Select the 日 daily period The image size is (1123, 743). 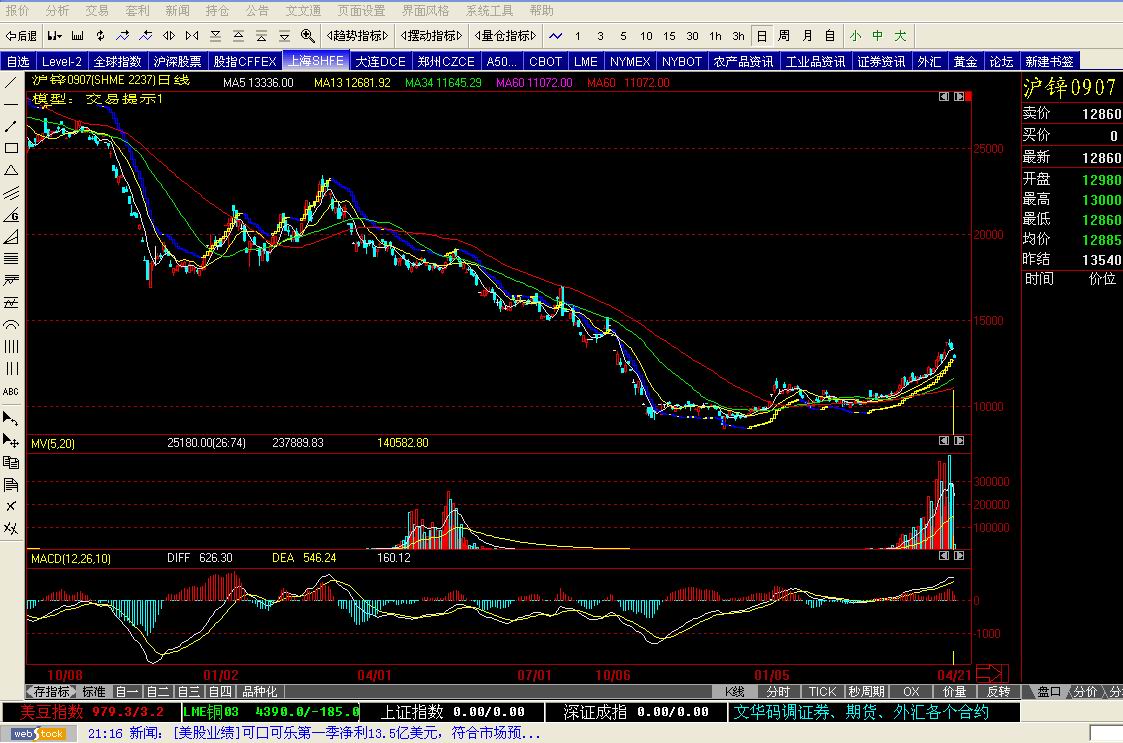pyautogui.click(x=762, y=36)
